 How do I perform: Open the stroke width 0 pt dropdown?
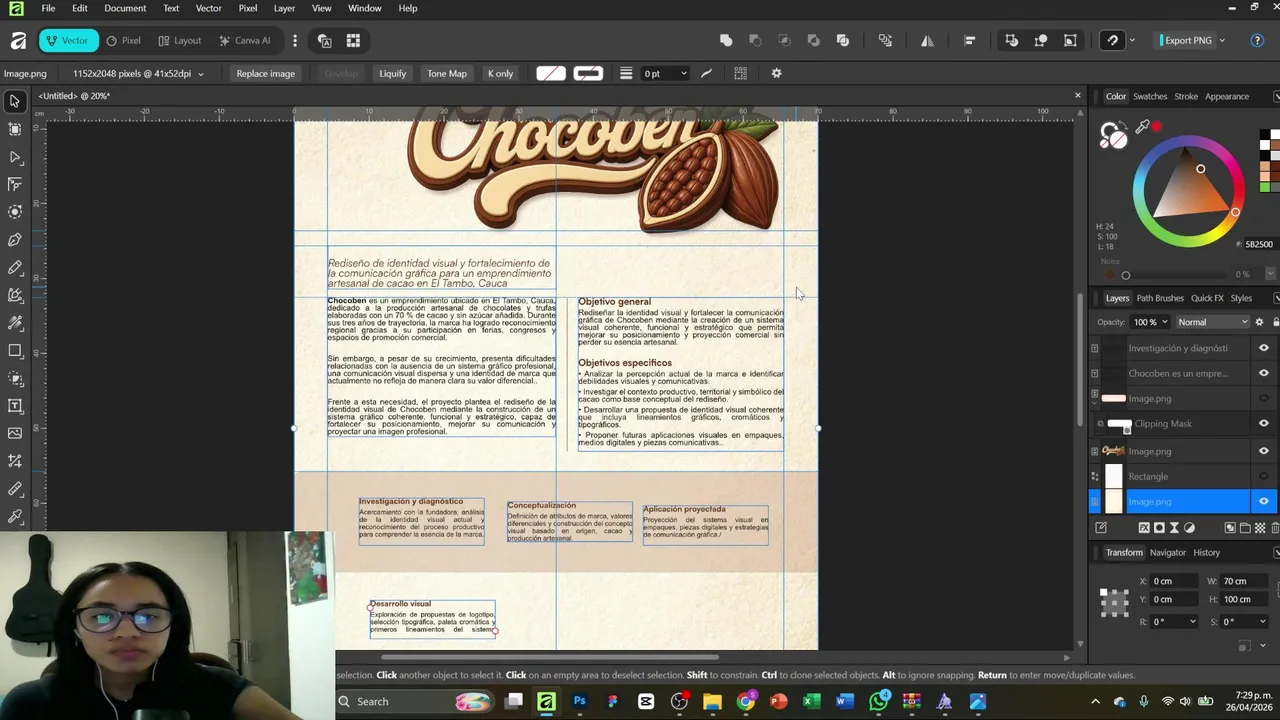[x=683, y=74]
